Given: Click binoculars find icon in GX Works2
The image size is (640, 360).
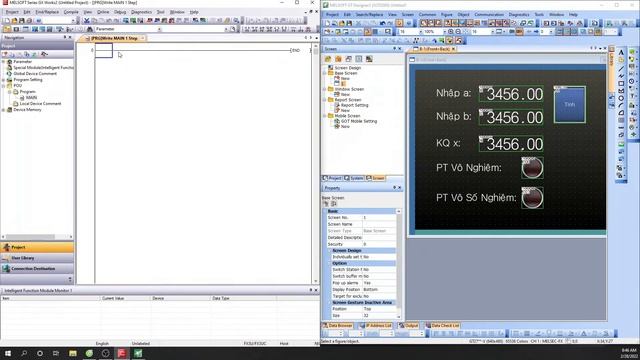Looking at the screenshot, I should point(90,29).
